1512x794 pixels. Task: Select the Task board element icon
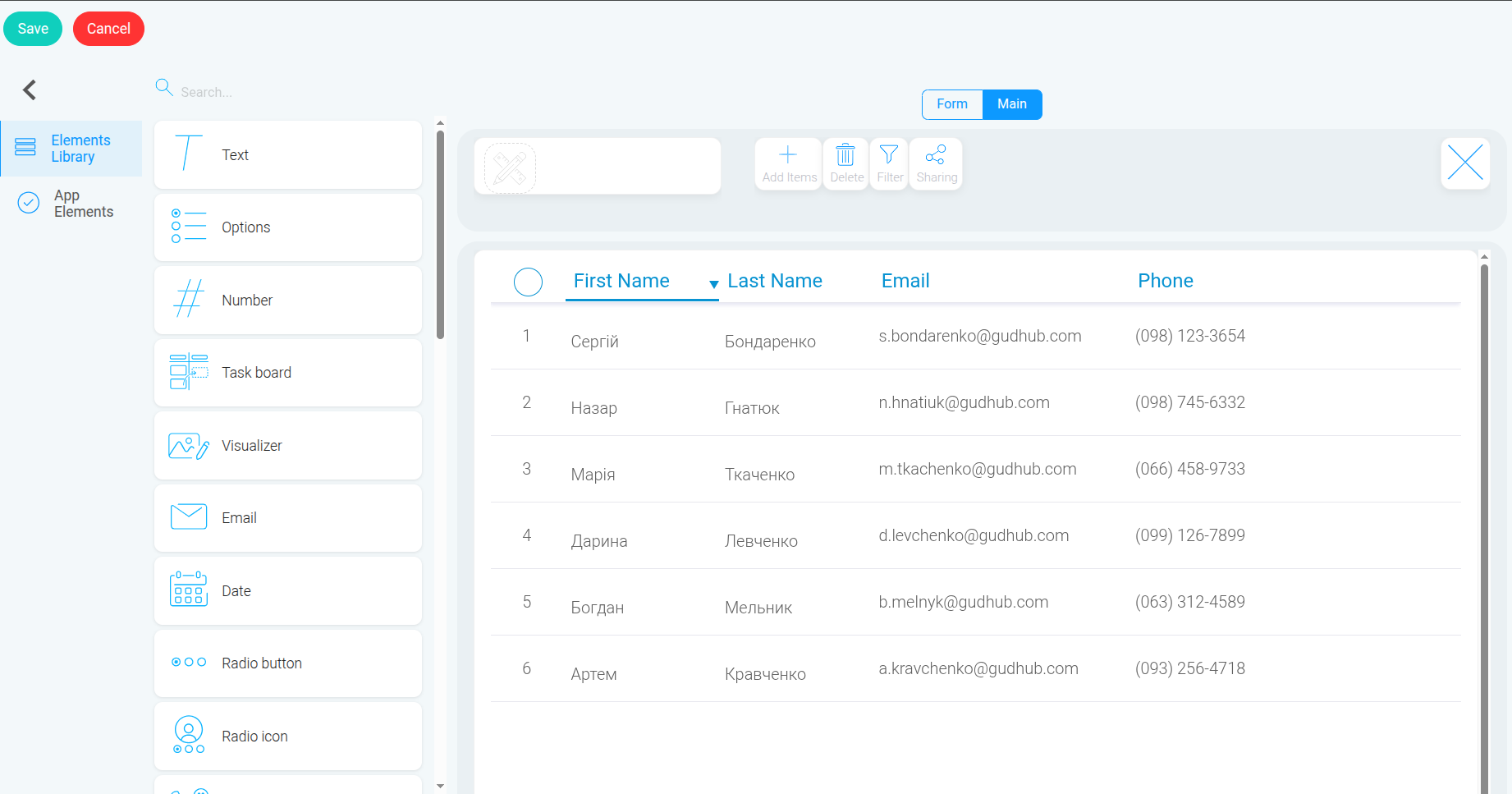189,372
